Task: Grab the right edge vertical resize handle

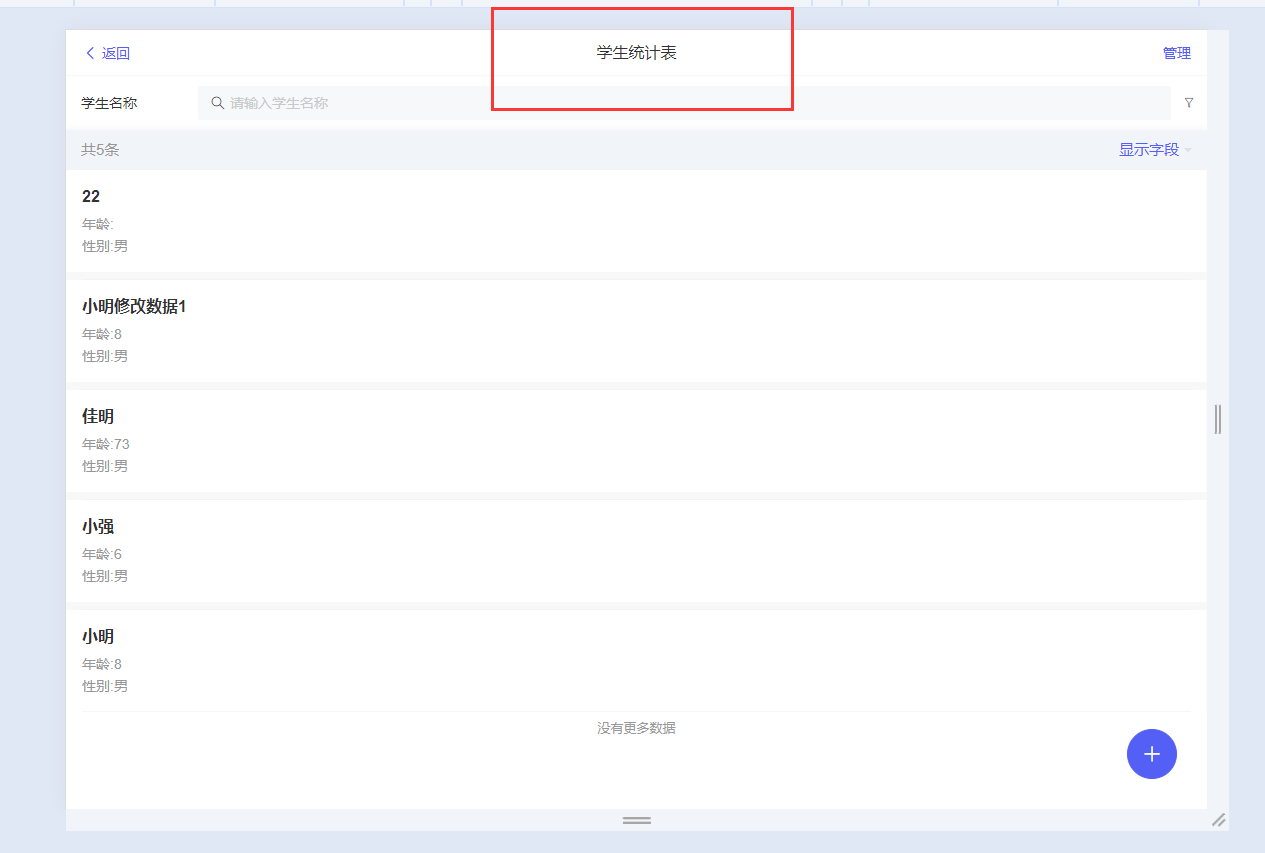Action: 1217,419
